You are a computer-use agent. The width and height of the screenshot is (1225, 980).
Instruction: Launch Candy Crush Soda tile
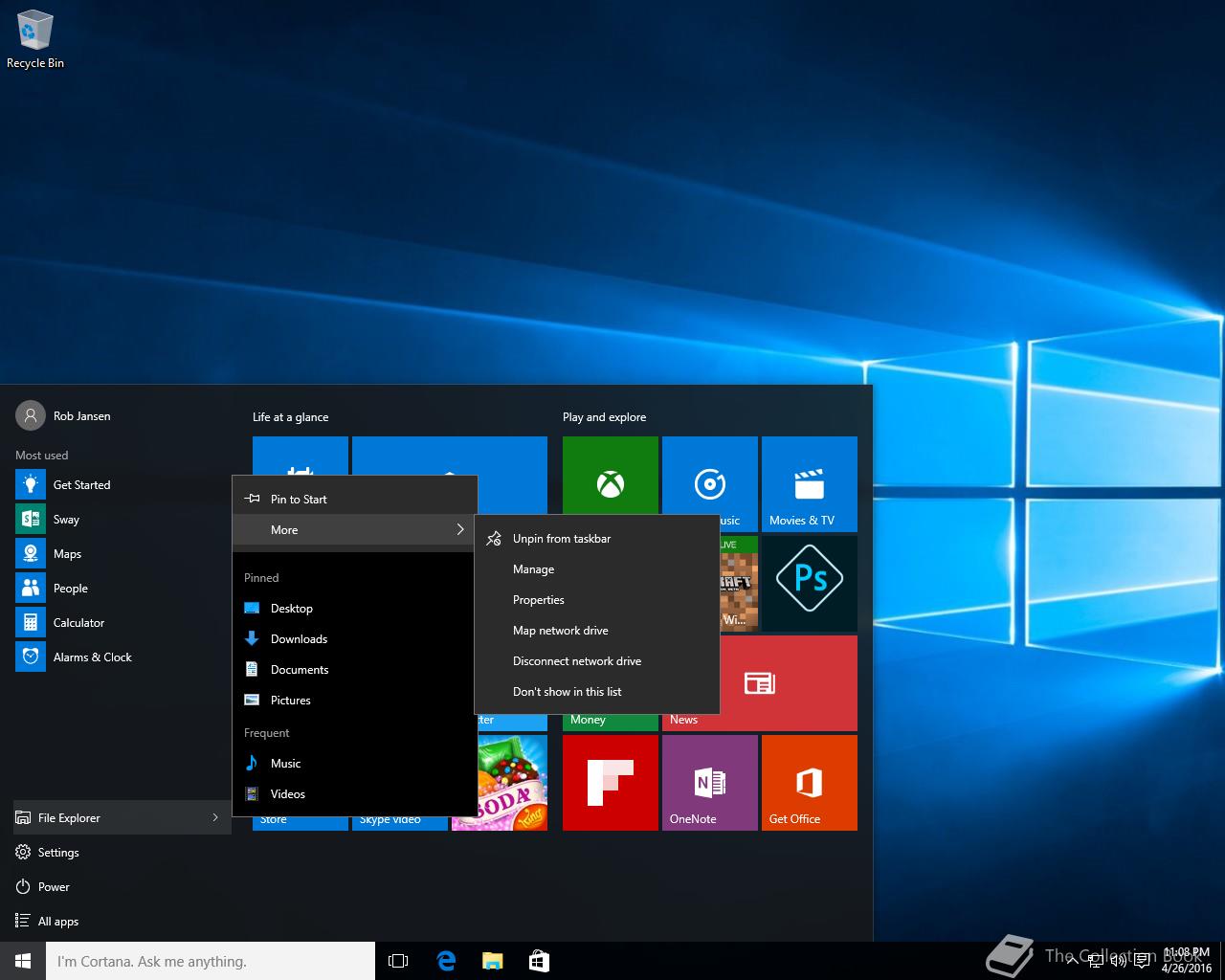512,783
